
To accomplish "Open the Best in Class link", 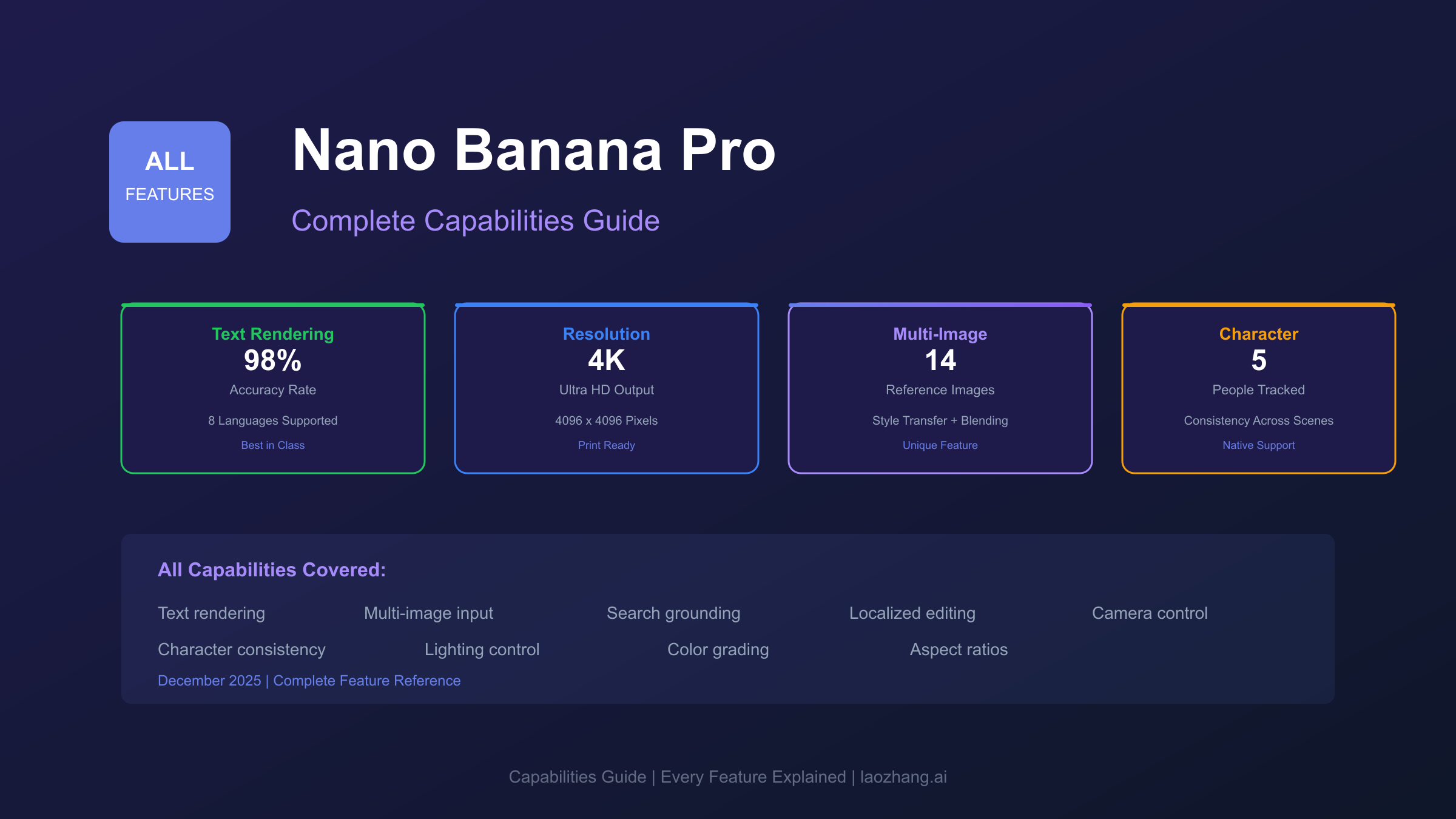I will (272, 445).
